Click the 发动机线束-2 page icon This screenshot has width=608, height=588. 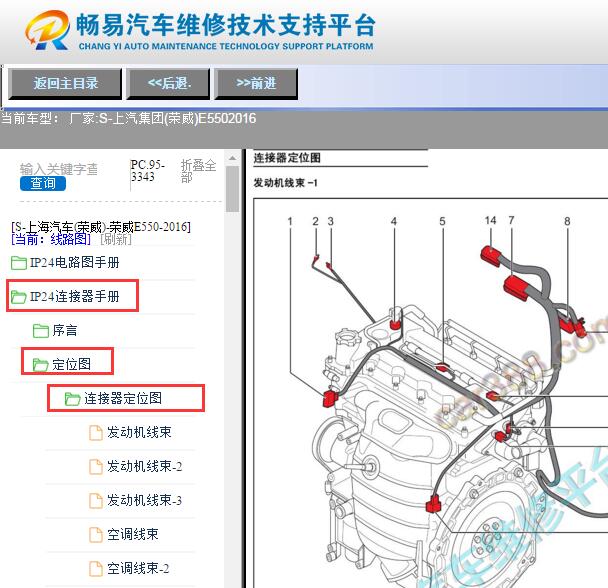tap(96, 467)
